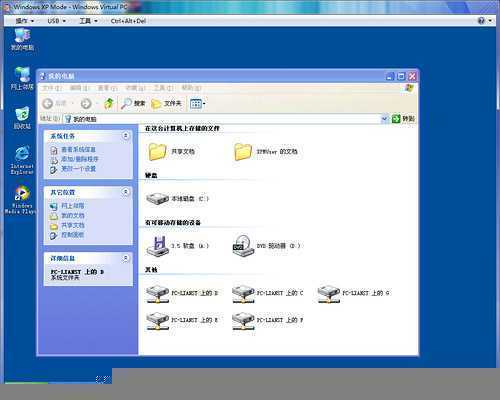Viewport: 500px width, 400px height.
Task: Click the Up folder green arrow icon
Action: click(x=109, y=104)
